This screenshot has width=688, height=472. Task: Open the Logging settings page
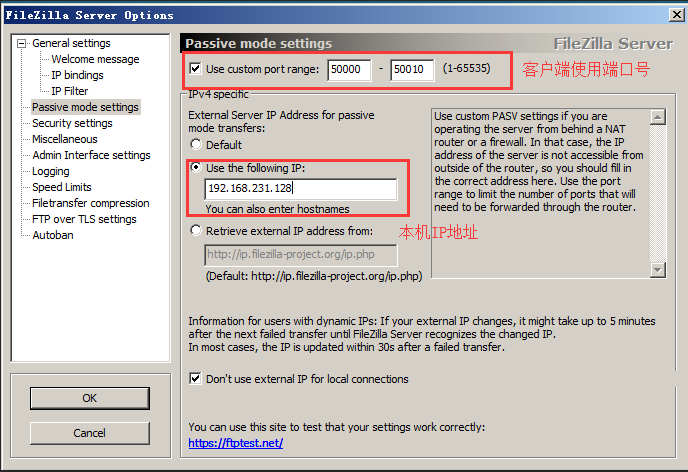pyautogui.click(x=51, y=171)
